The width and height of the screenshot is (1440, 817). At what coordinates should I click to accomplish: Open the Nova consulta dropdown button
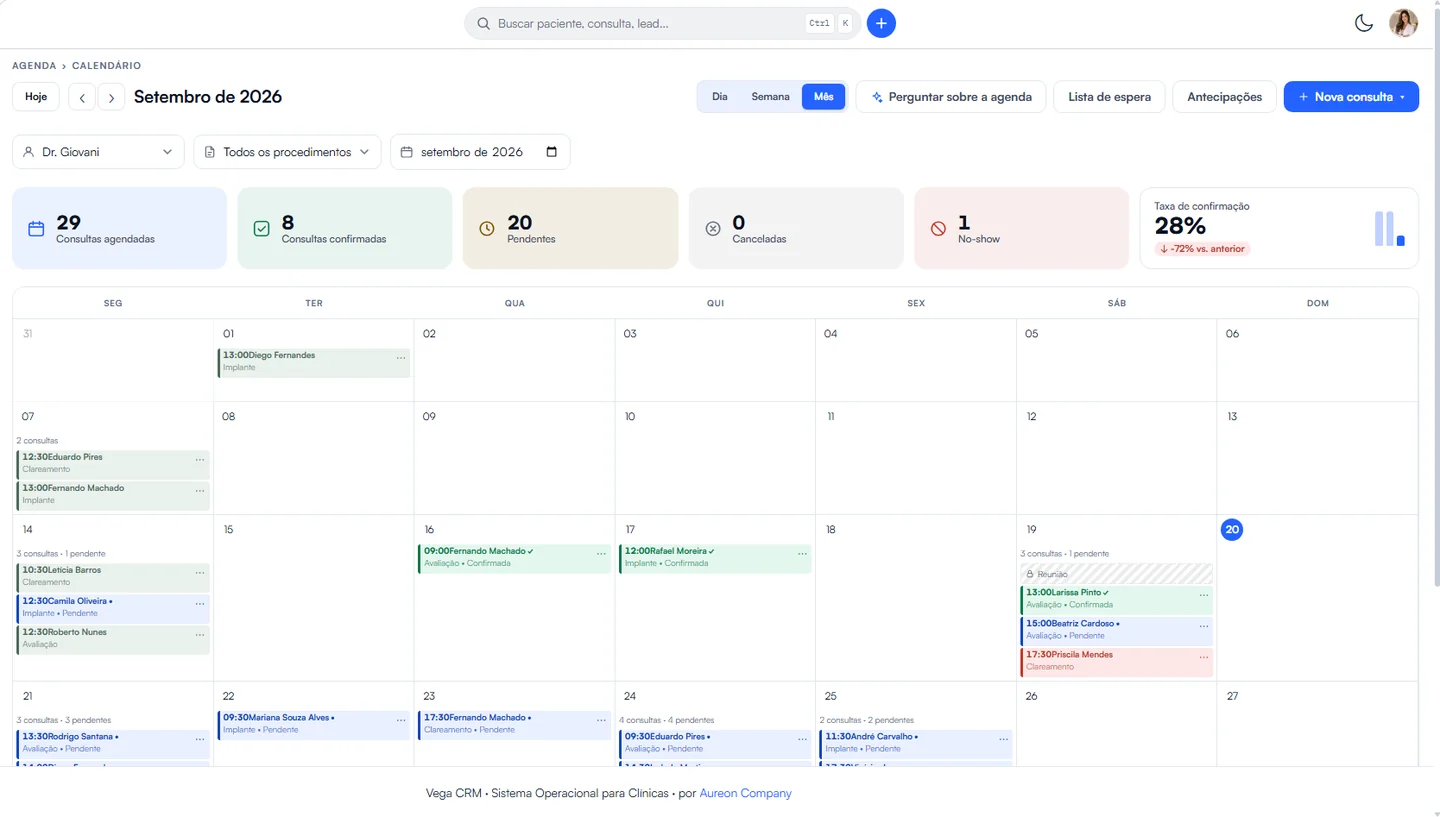(x=1351, y=97)
